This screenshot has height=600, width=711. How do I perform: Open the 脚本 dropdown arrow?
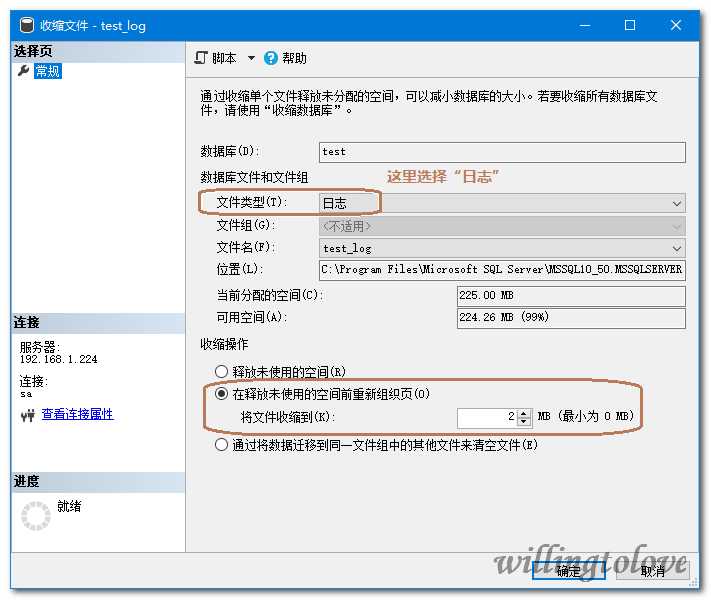(251, 58)
